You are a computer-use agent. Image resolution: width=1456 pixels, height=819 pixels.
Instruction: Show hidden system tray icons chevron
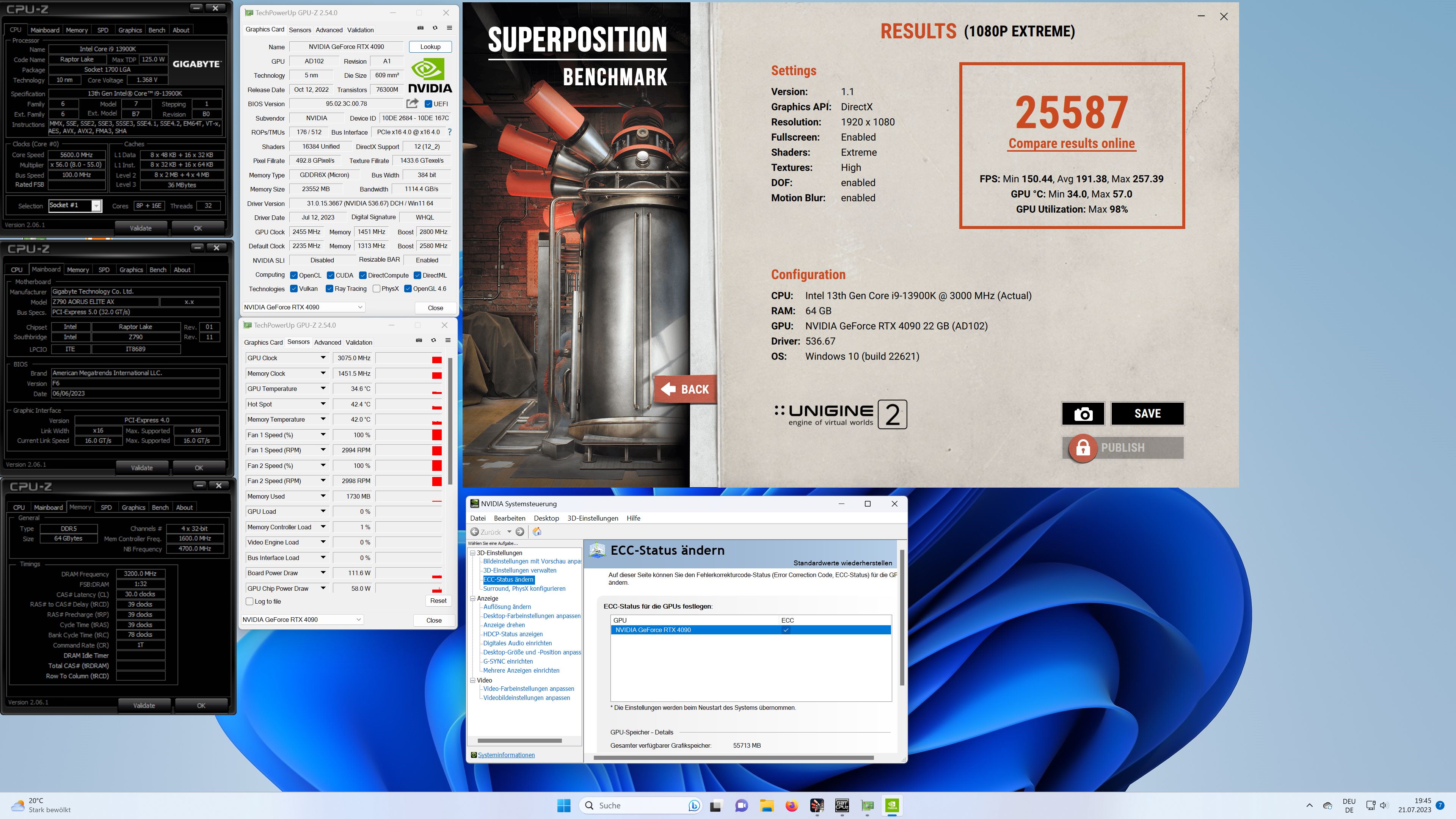[x=1310, y=805]
